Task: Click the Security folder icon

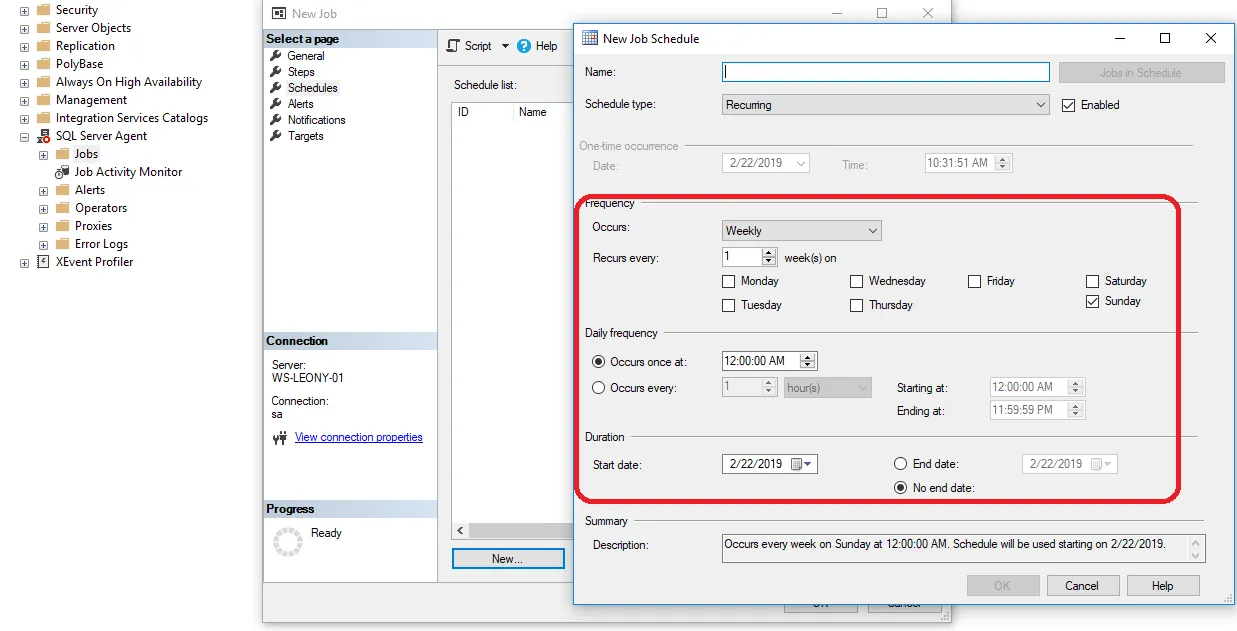Action: 43,10
